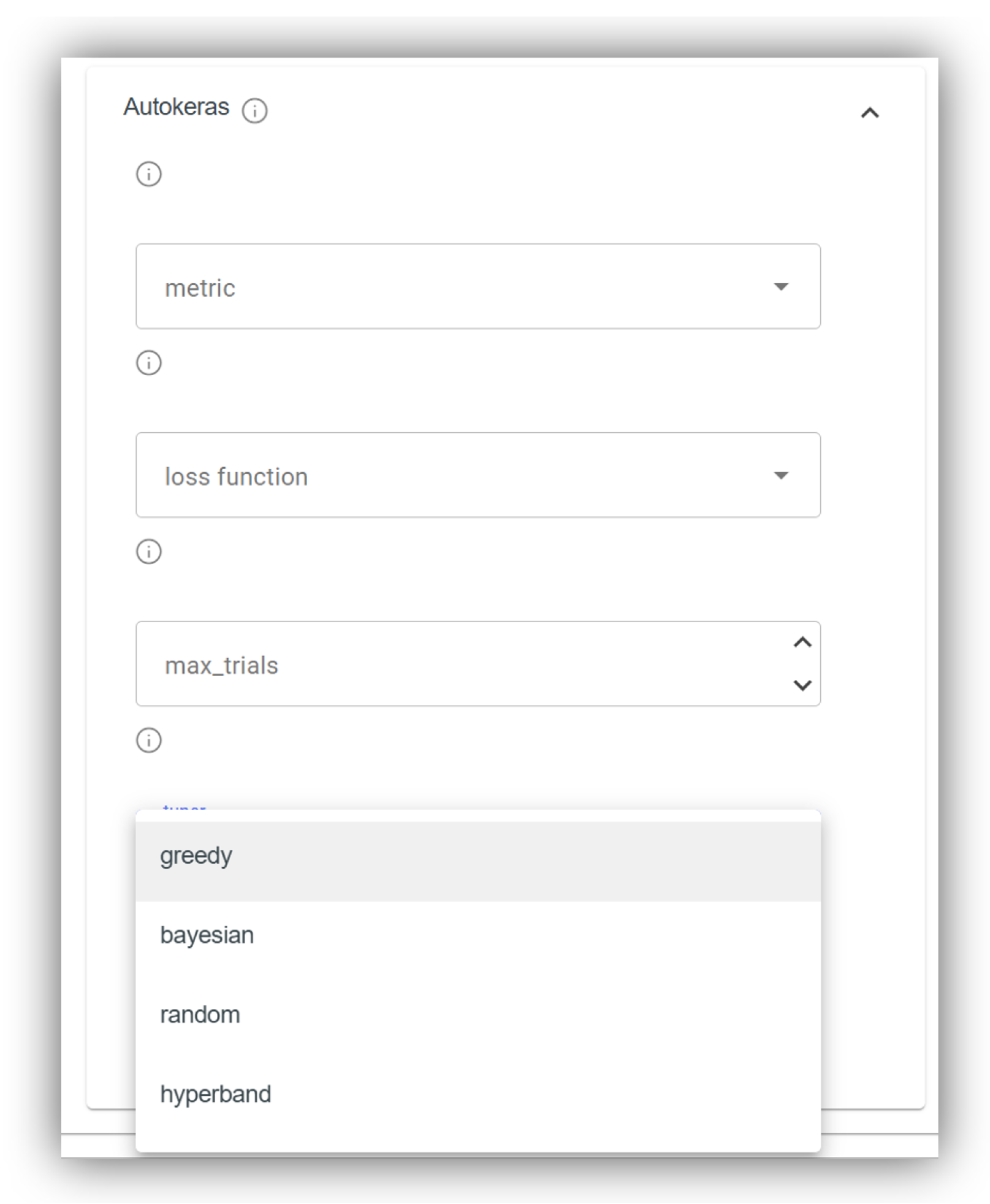The height and width of the screenshot is (1204, 990).
Task: Click the info icon above the max_trials field
Action: 148,552
